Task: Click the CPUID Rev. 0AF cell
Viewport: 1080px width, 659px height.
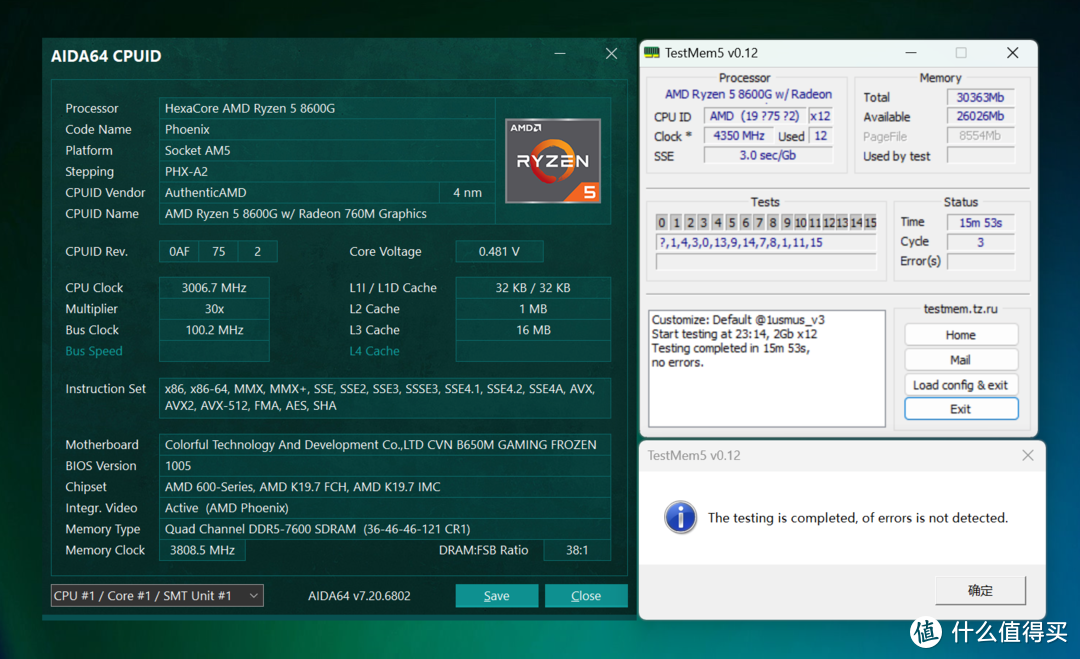Action: tap(179, 251)
